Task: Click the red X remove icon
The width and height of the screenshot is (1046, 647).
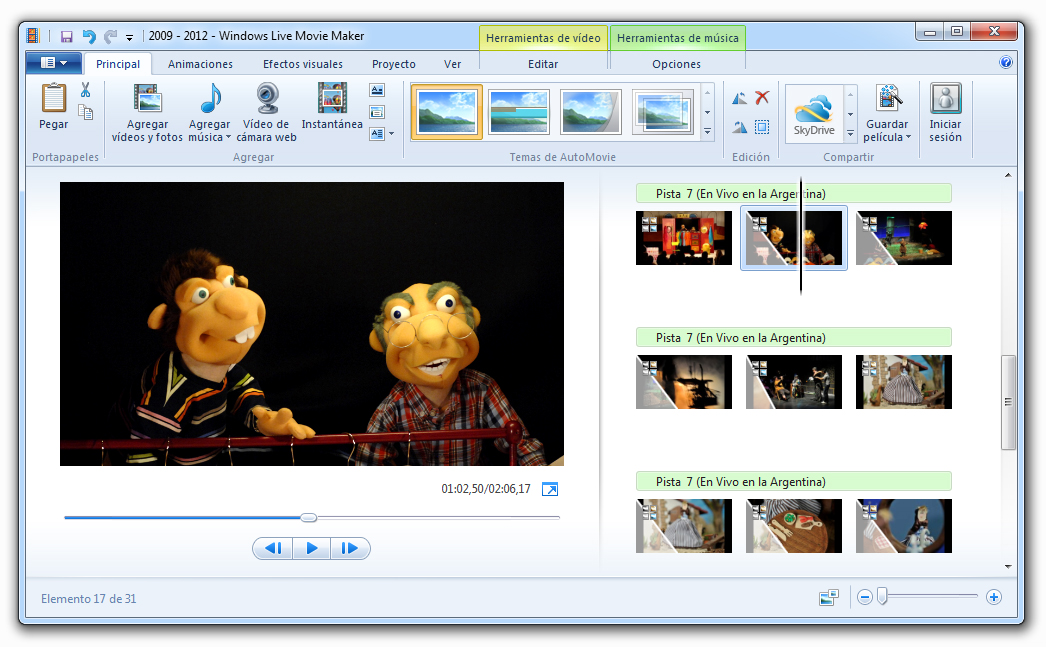Action: pos(762,98)
